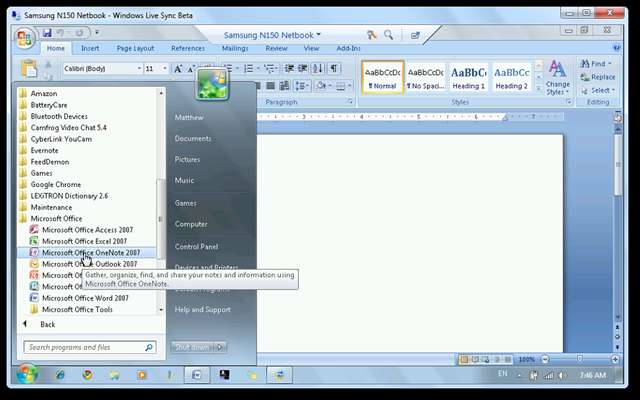Toggle the Show/Hide paragraph marks icon
Image resolution: width=640 pixels, height=400 pixels.
tap(334, 69)
